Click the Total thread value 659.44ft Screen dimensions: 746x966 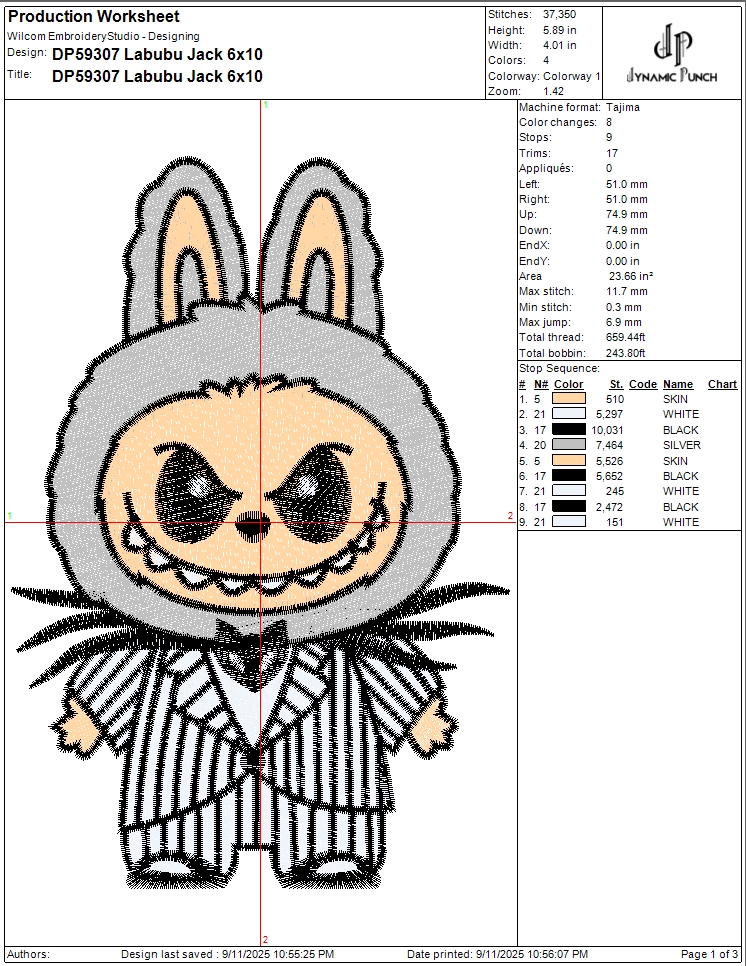tap(625, 338)
